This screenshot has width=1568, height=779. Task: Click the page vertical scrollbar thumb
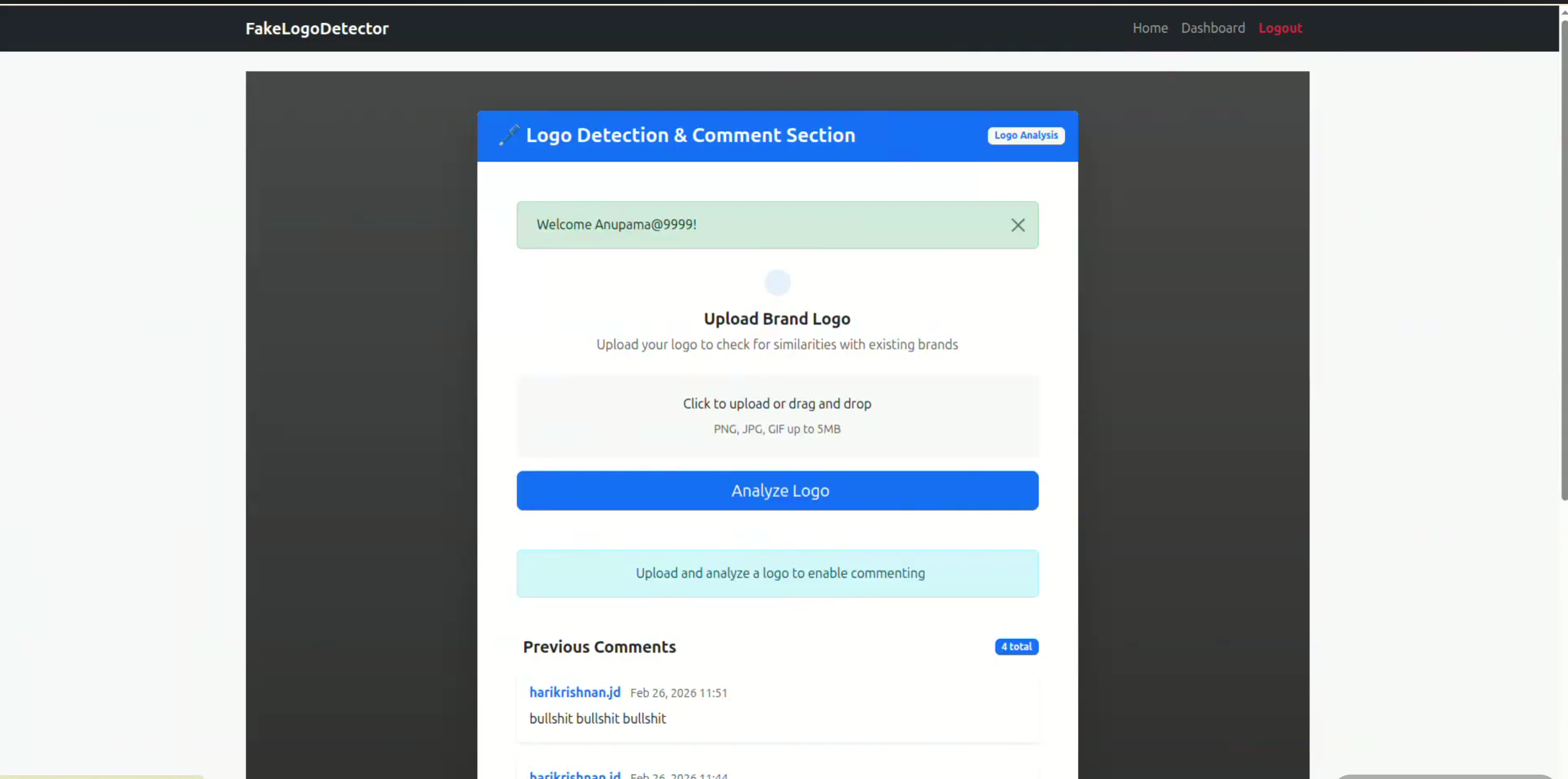[1564, 260]
